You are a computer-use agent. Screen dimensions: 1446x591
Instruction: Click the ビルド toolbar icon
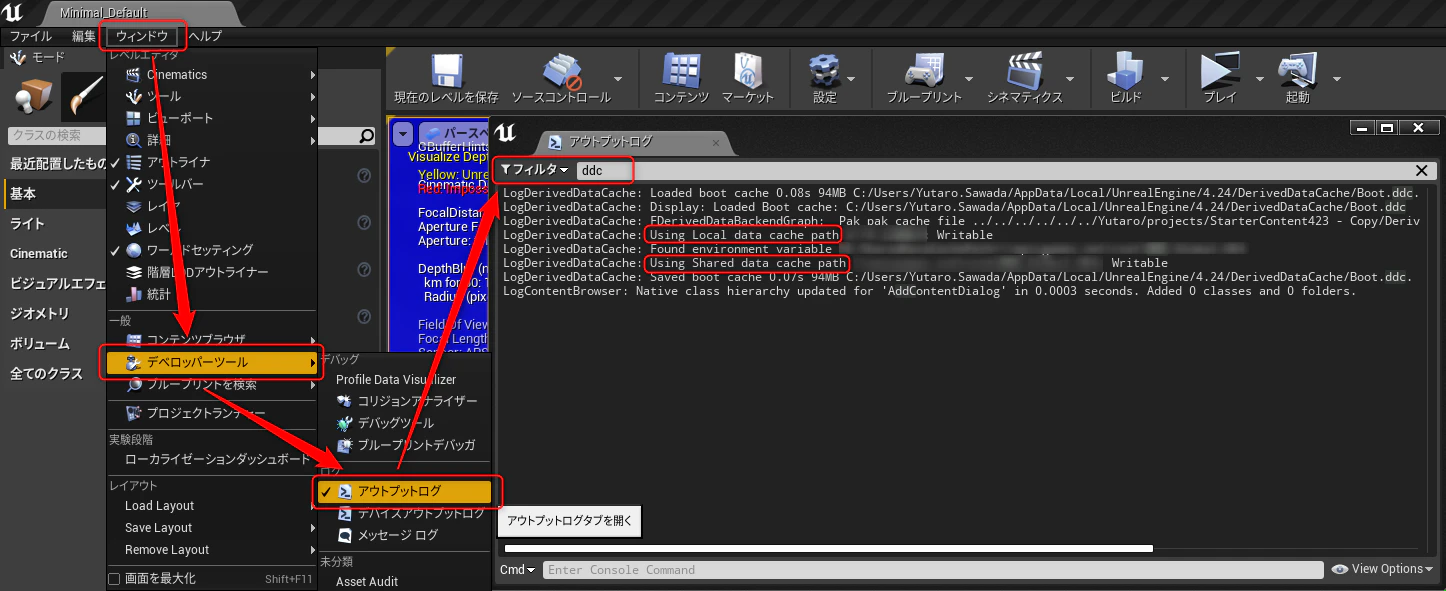[1125, 71]
